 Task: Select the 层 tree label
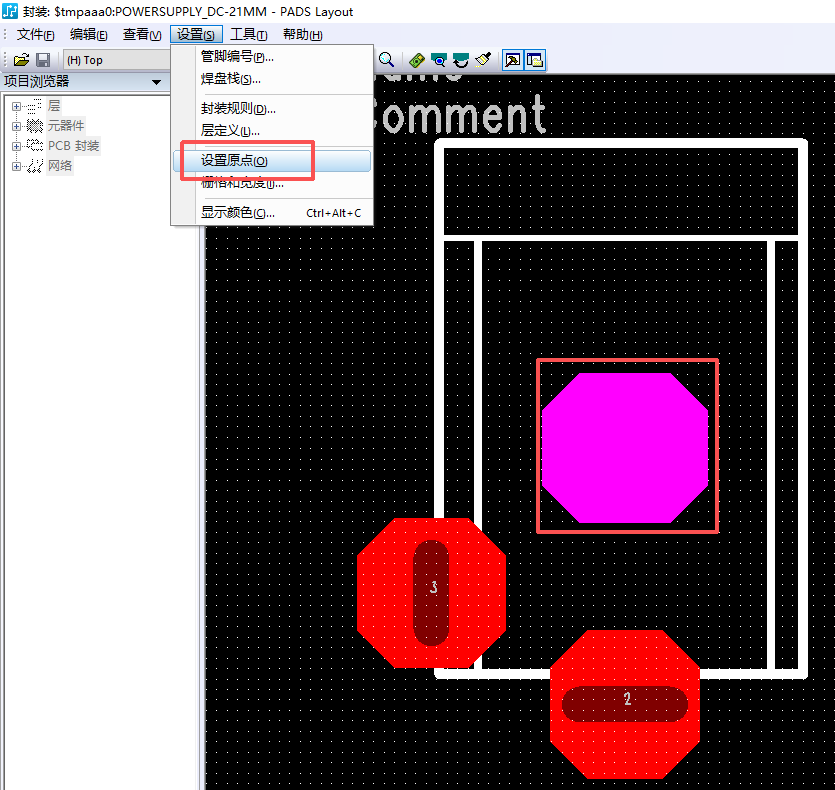54,105
